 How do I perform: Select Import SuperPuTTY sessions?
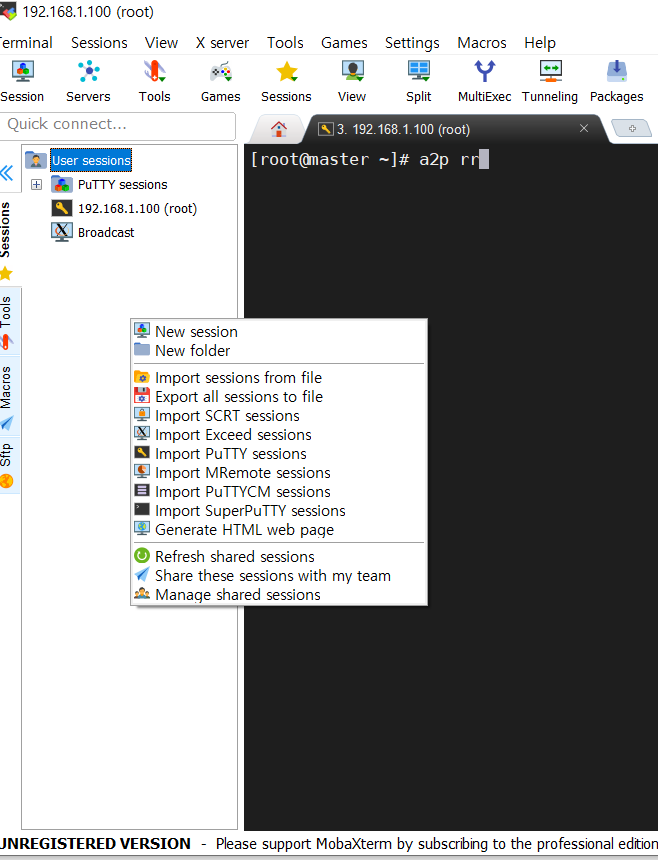[279, 511]
